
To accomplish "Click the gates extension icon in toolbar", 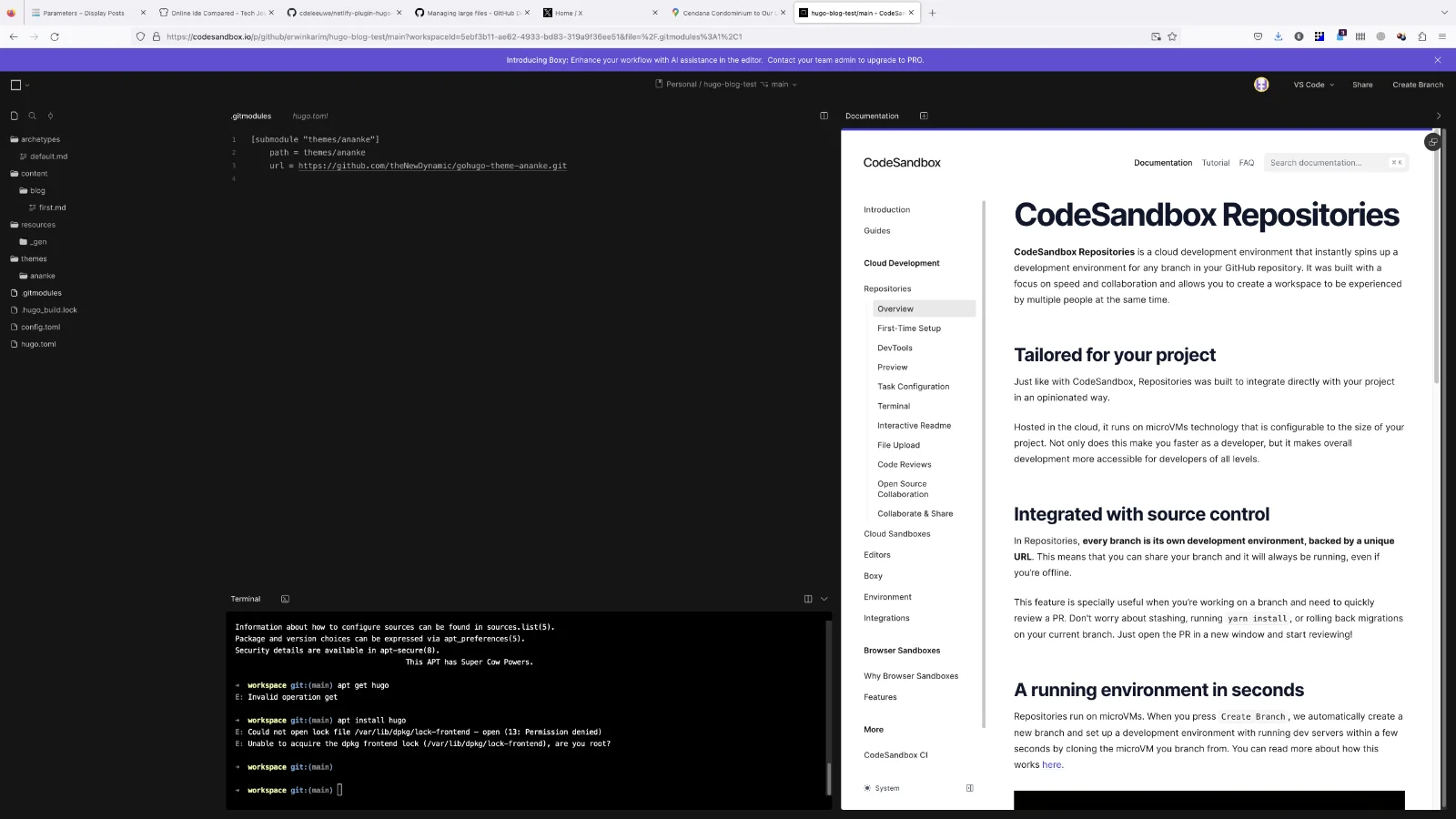I will pyautogui.click(x=1360, y=36).
